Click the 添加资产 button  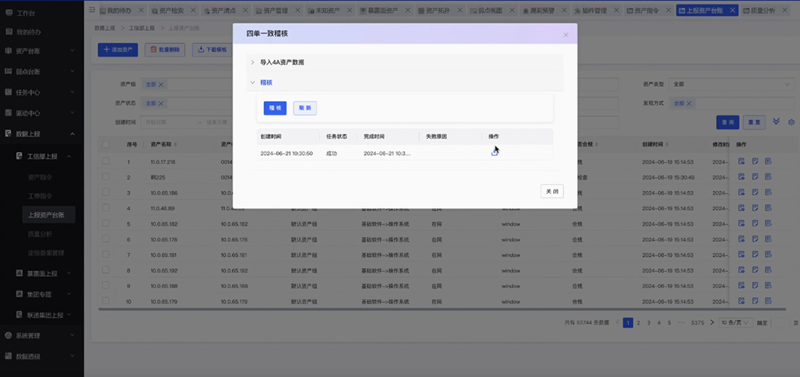118,49
